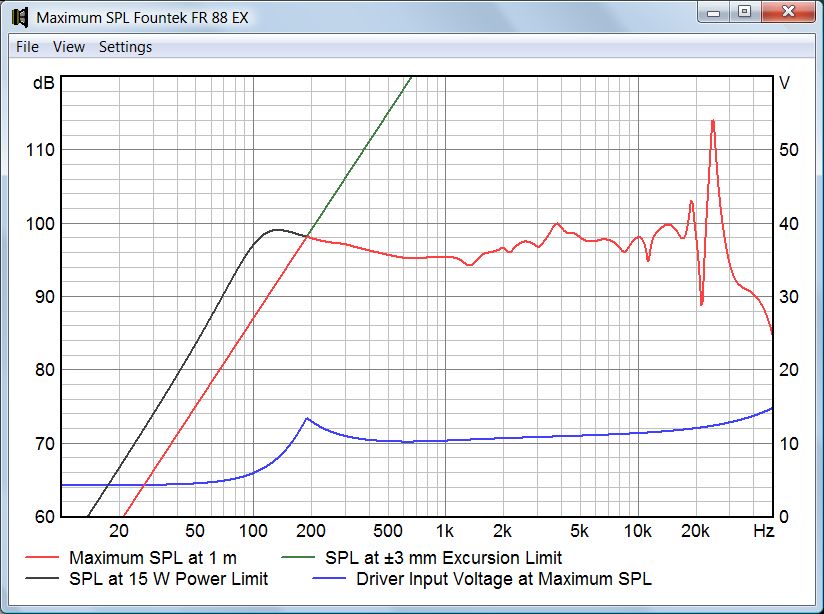Image resolution: width=824 pixels, height=614 pixels.
Task: Click the 30 V right axis label
Action: 789,296
